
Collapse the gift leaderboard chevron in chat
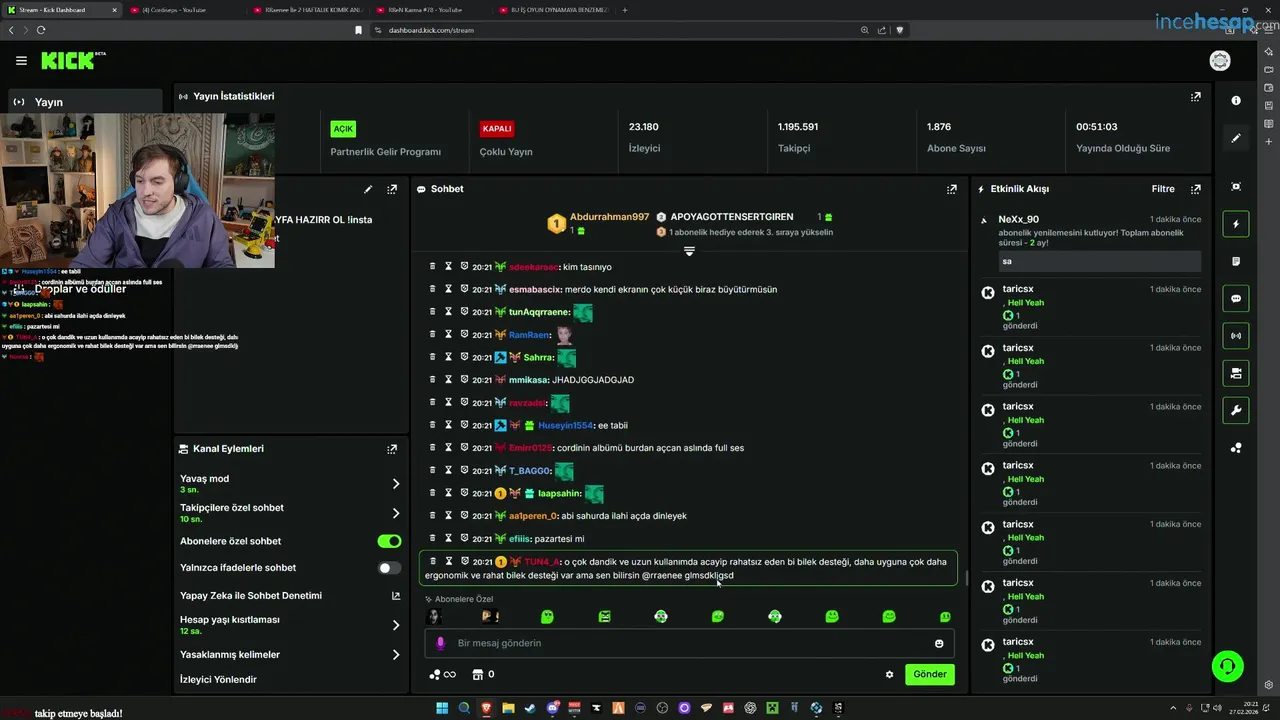(689, 251)
